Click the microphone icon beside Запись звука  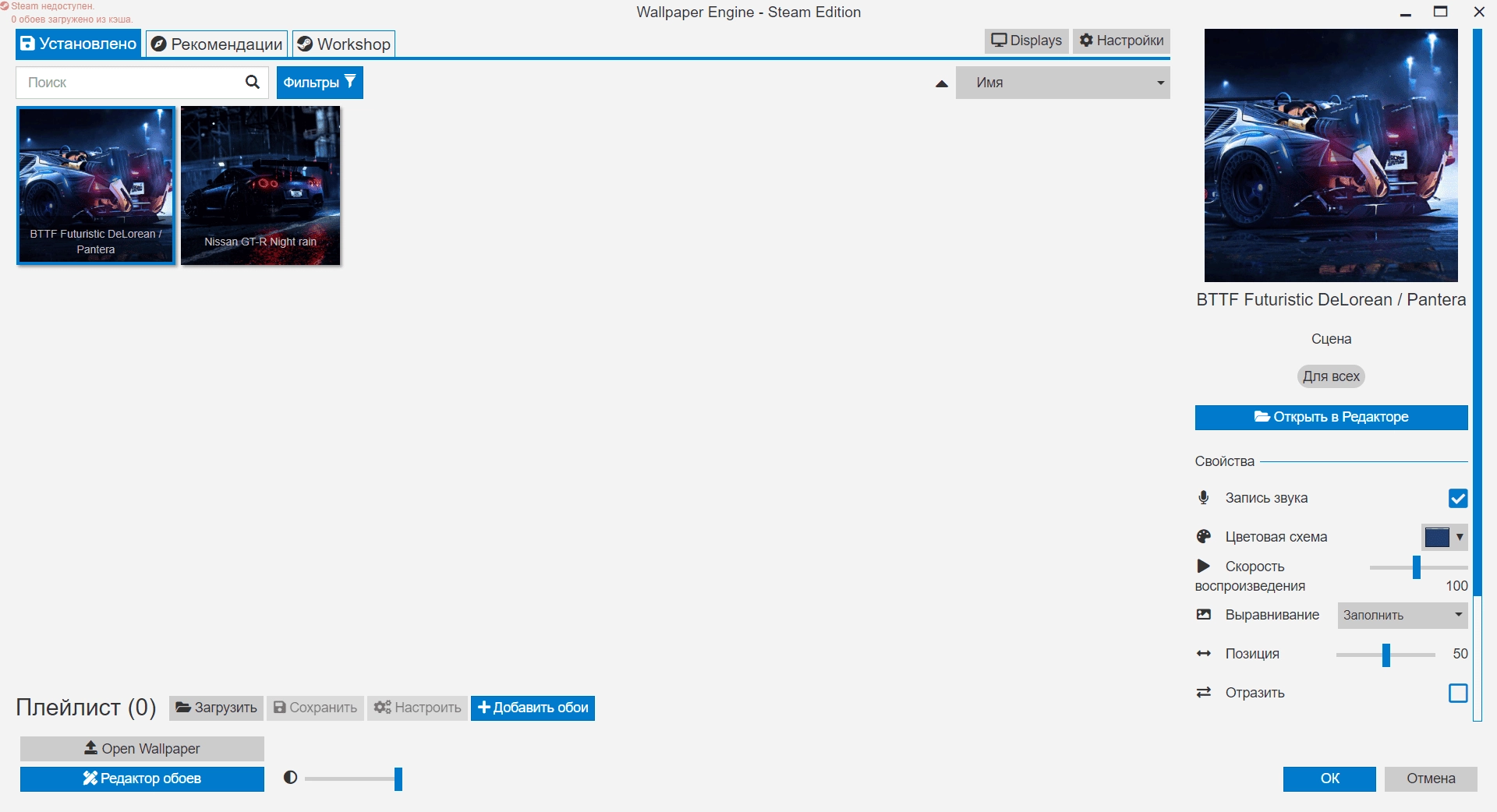pos(1204,497)
